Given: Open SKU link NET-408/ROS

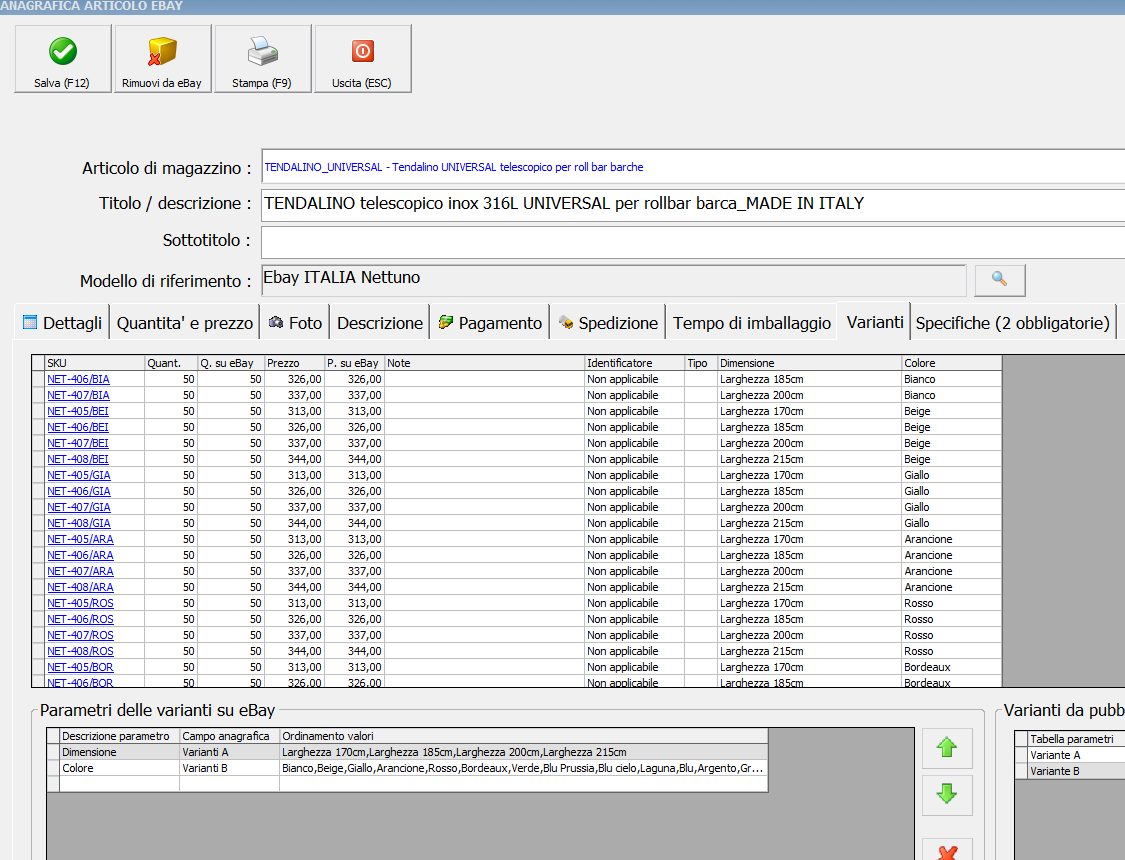Looking at the screenshot, I should pyautogui.click(x=80, y=651).
